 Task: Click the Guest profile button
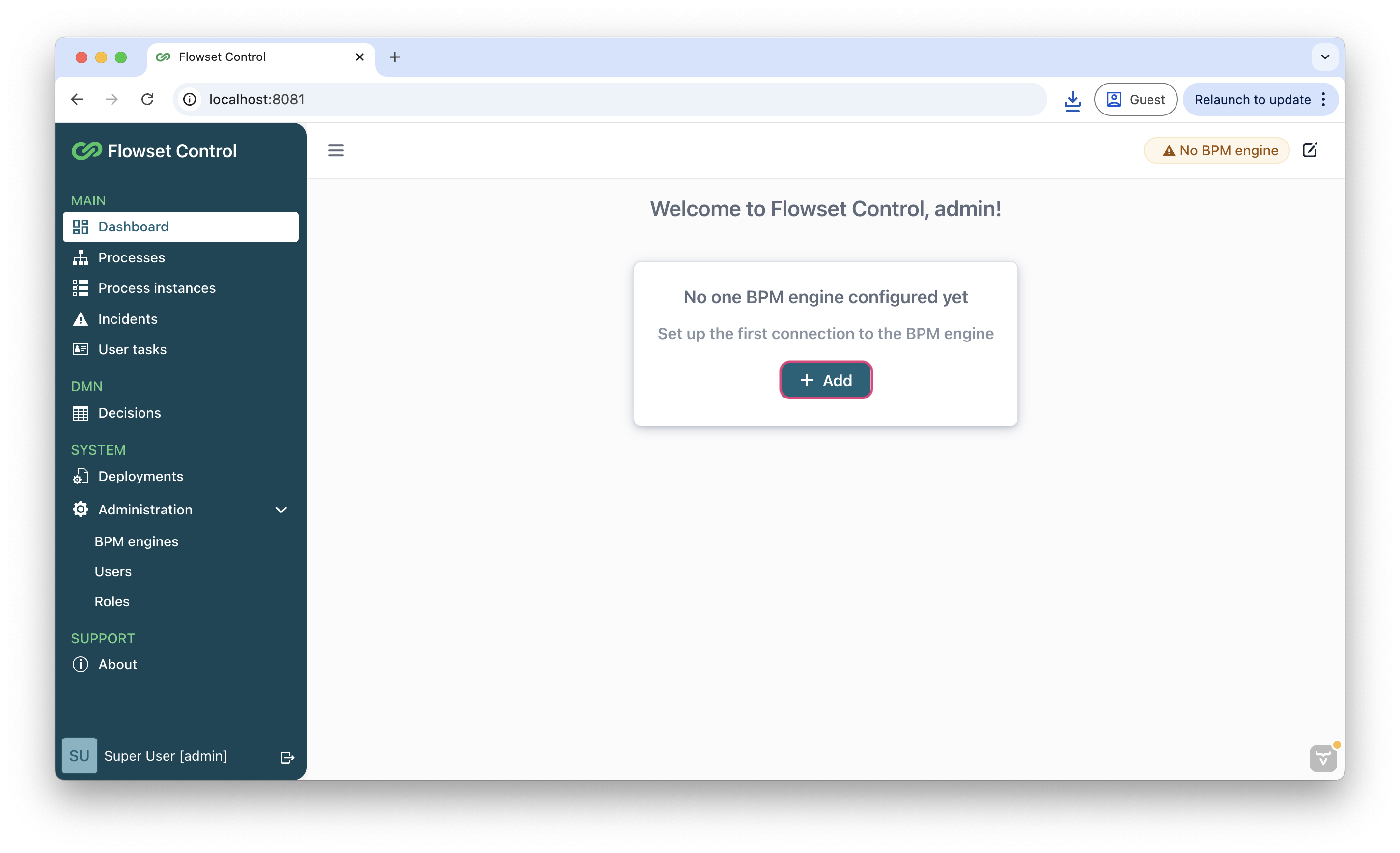(x=1135, y=99)
